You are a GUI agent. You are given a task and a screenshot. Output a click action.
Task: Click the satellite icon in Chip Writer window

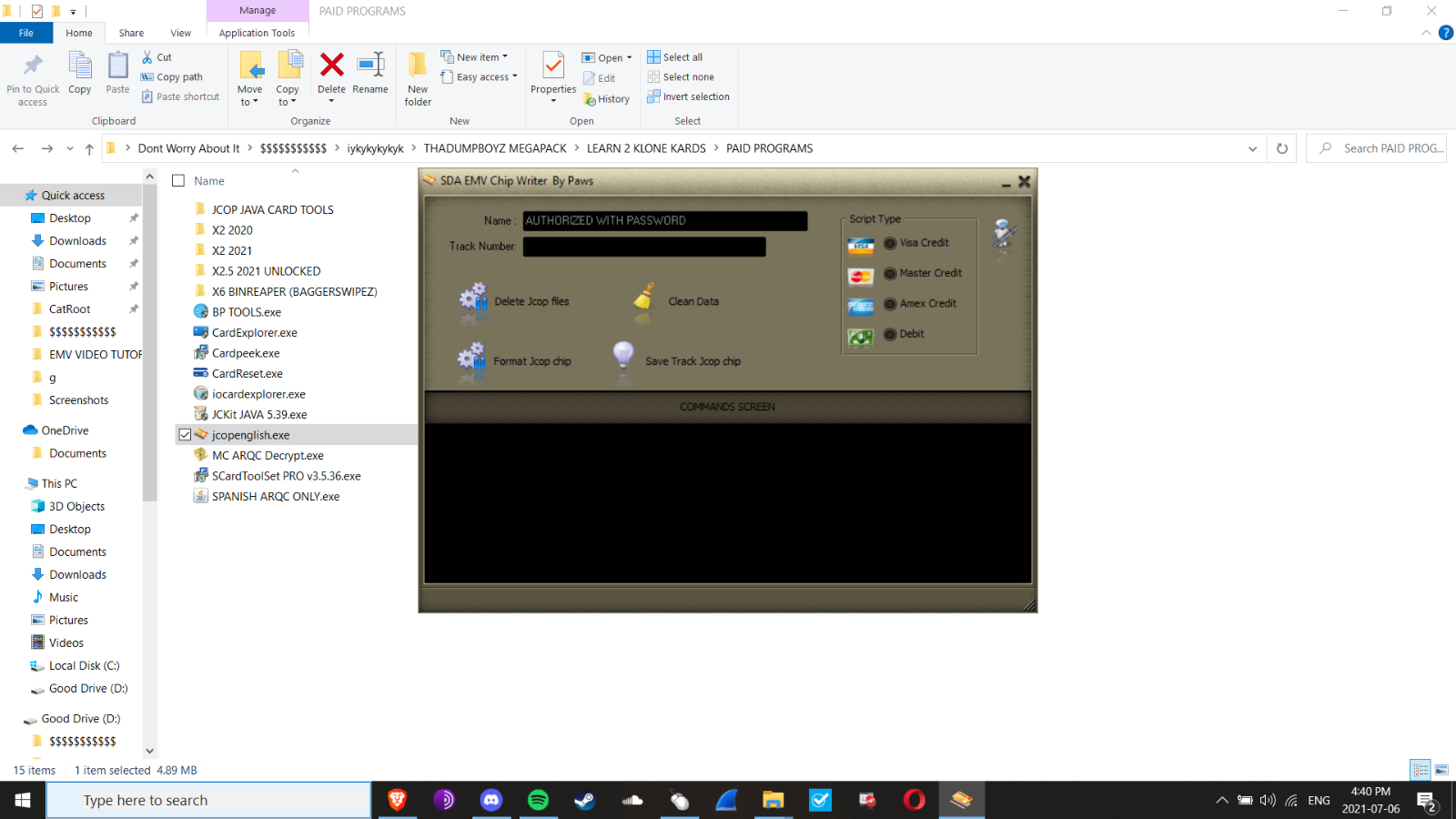tap(1005, 235)
